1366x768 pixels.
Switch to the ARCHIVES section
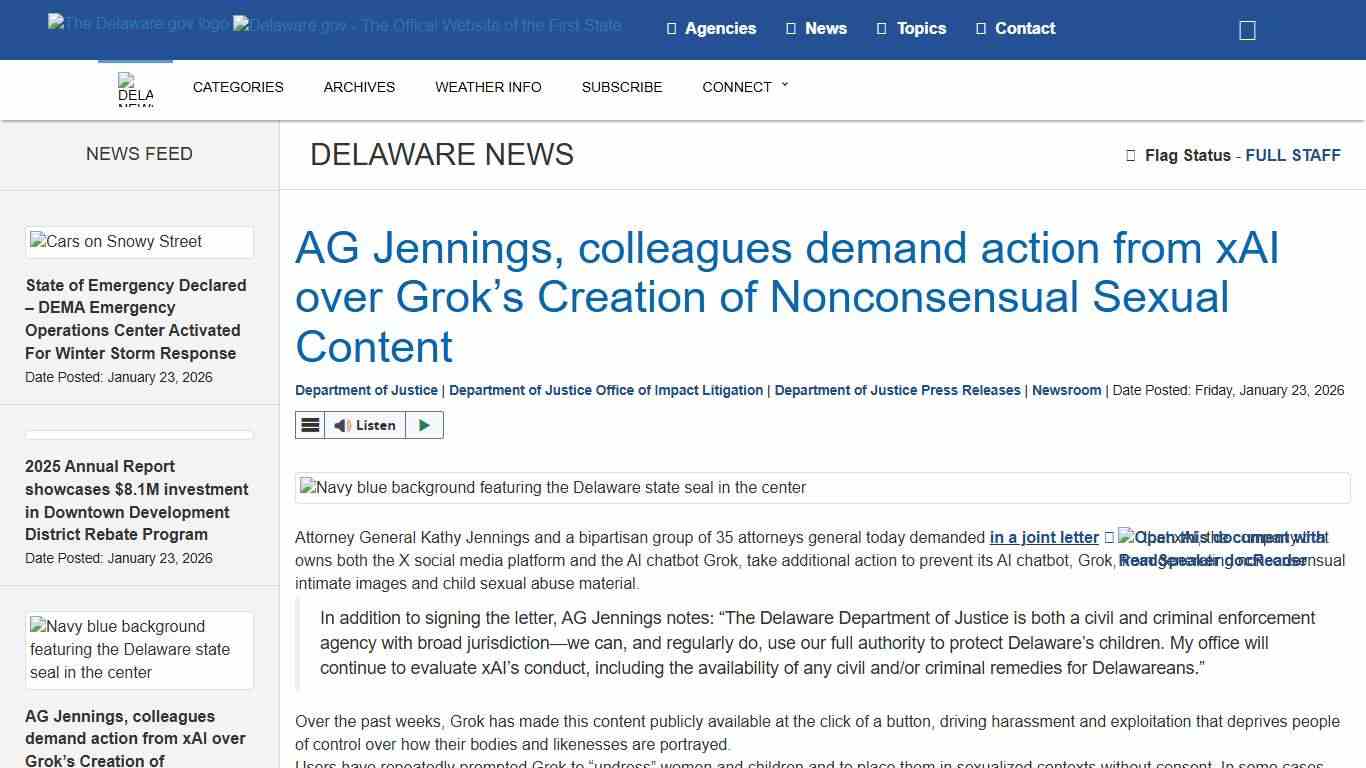click(x=359, y=87)
